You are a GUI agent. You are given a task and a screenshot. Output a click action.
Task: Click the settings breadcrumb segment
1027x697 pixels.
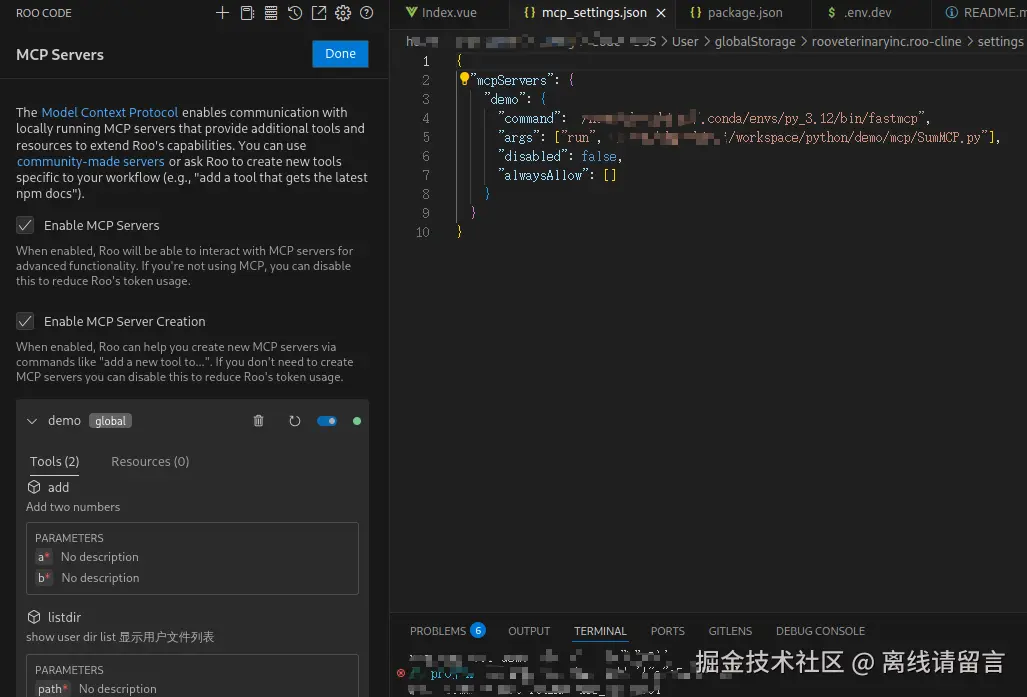point(1000,41)
